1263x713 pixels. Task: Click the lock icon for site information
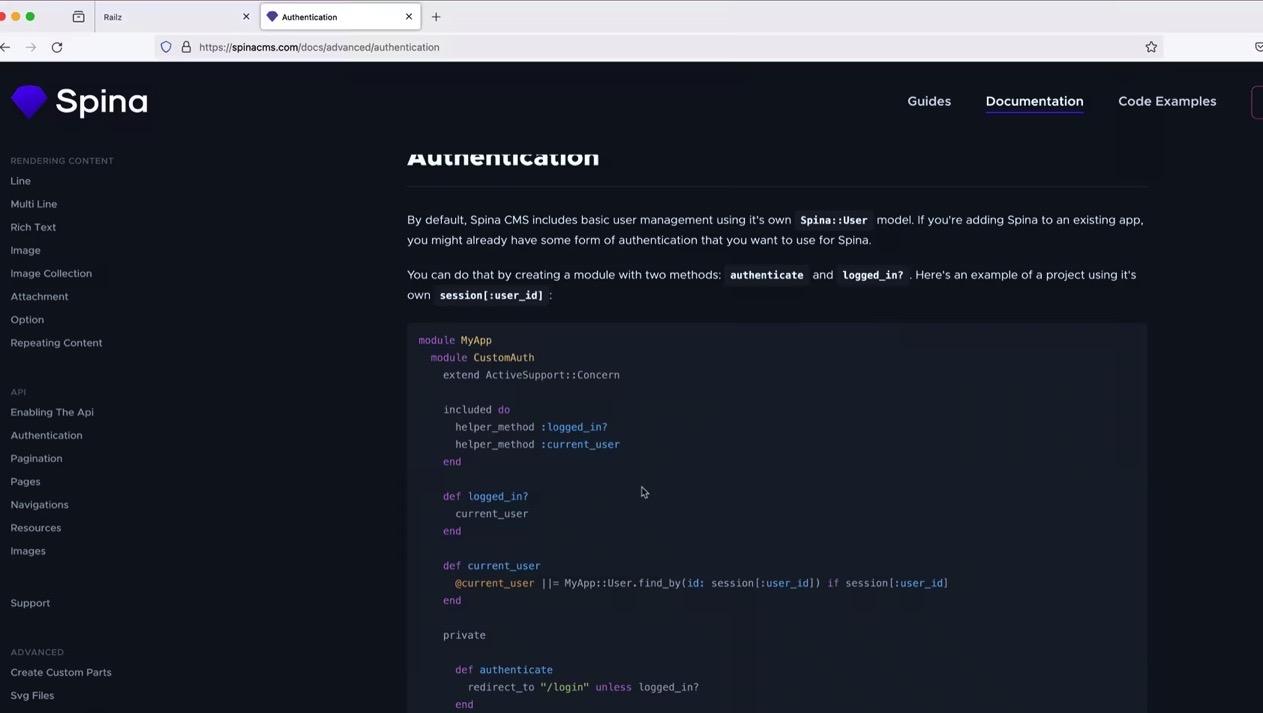coord(186,47)
